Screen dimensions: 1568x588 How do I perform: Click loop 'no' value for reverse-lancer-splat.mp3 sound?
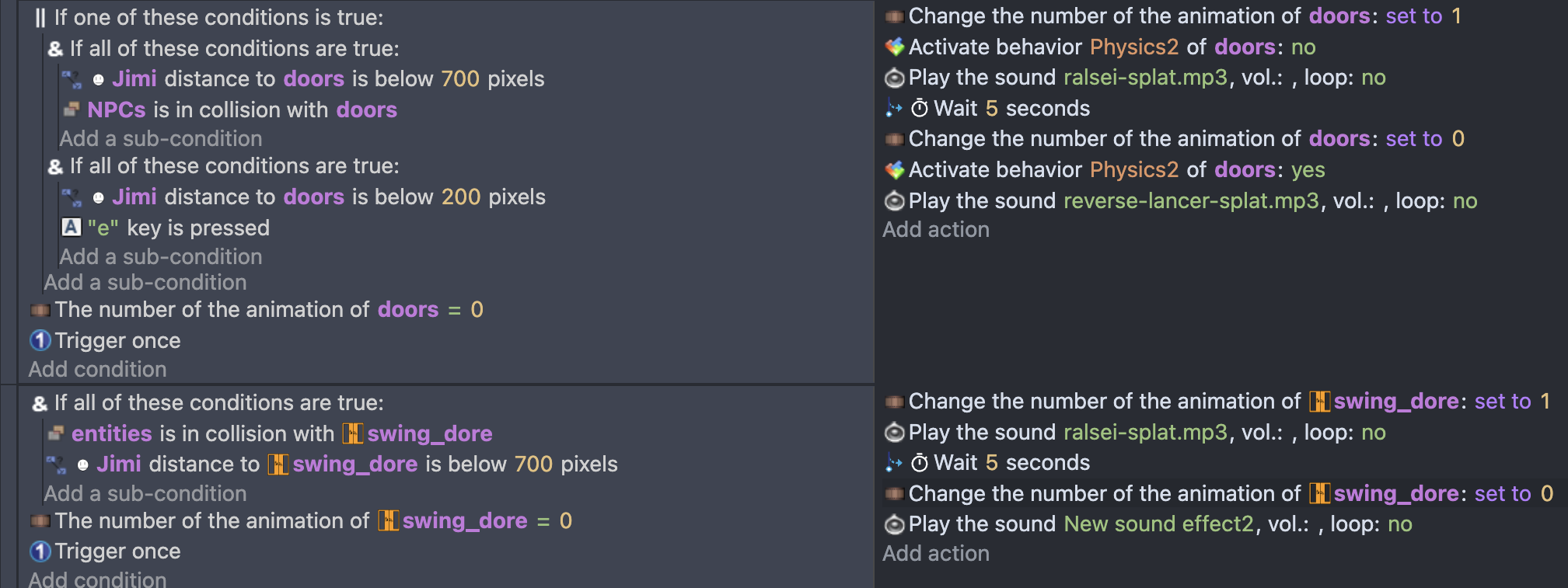pyautogui.click(x=1465, y=201)
